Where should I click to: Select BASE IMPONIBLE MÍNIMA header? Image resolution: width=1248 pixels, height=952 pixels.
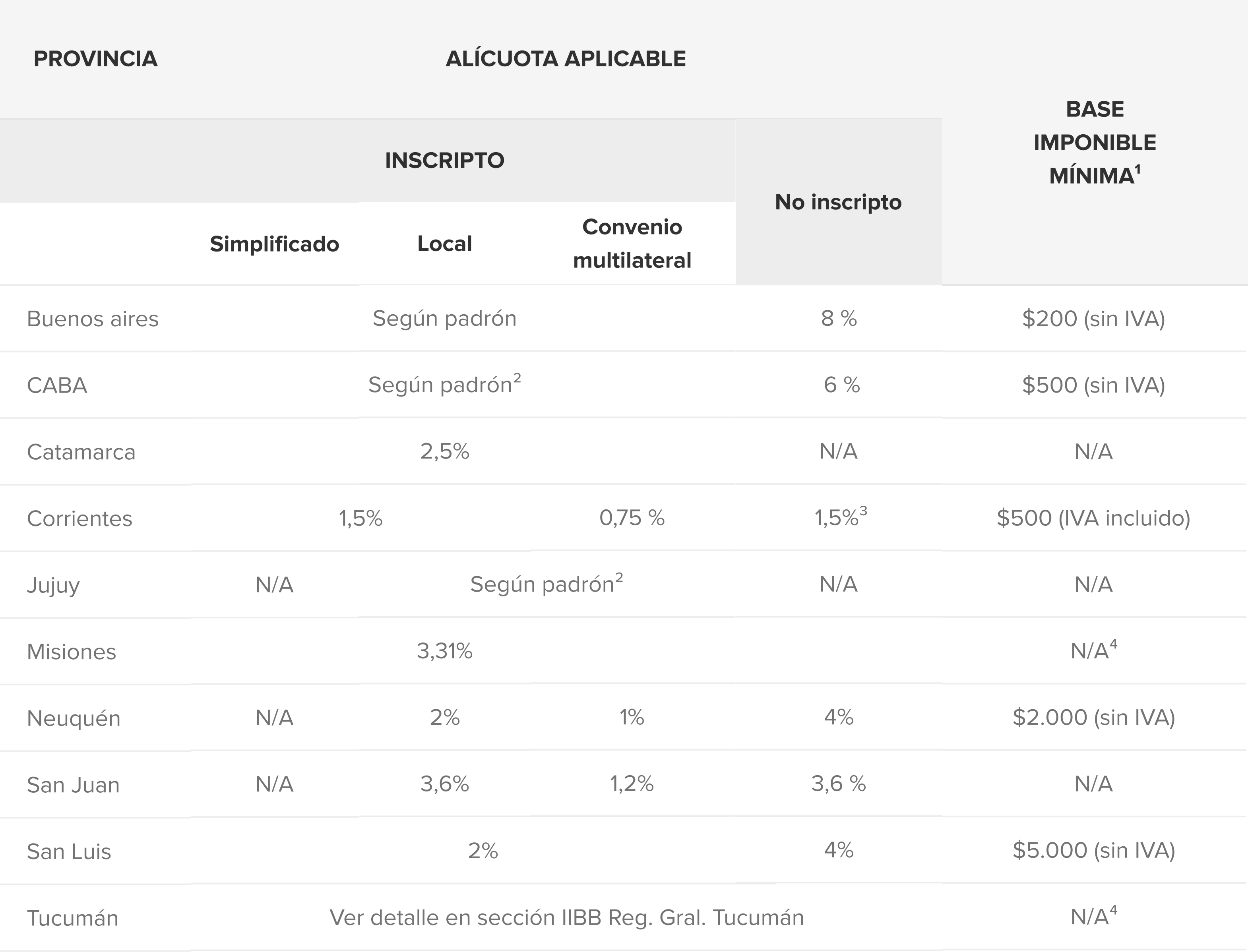(1095, 143)
